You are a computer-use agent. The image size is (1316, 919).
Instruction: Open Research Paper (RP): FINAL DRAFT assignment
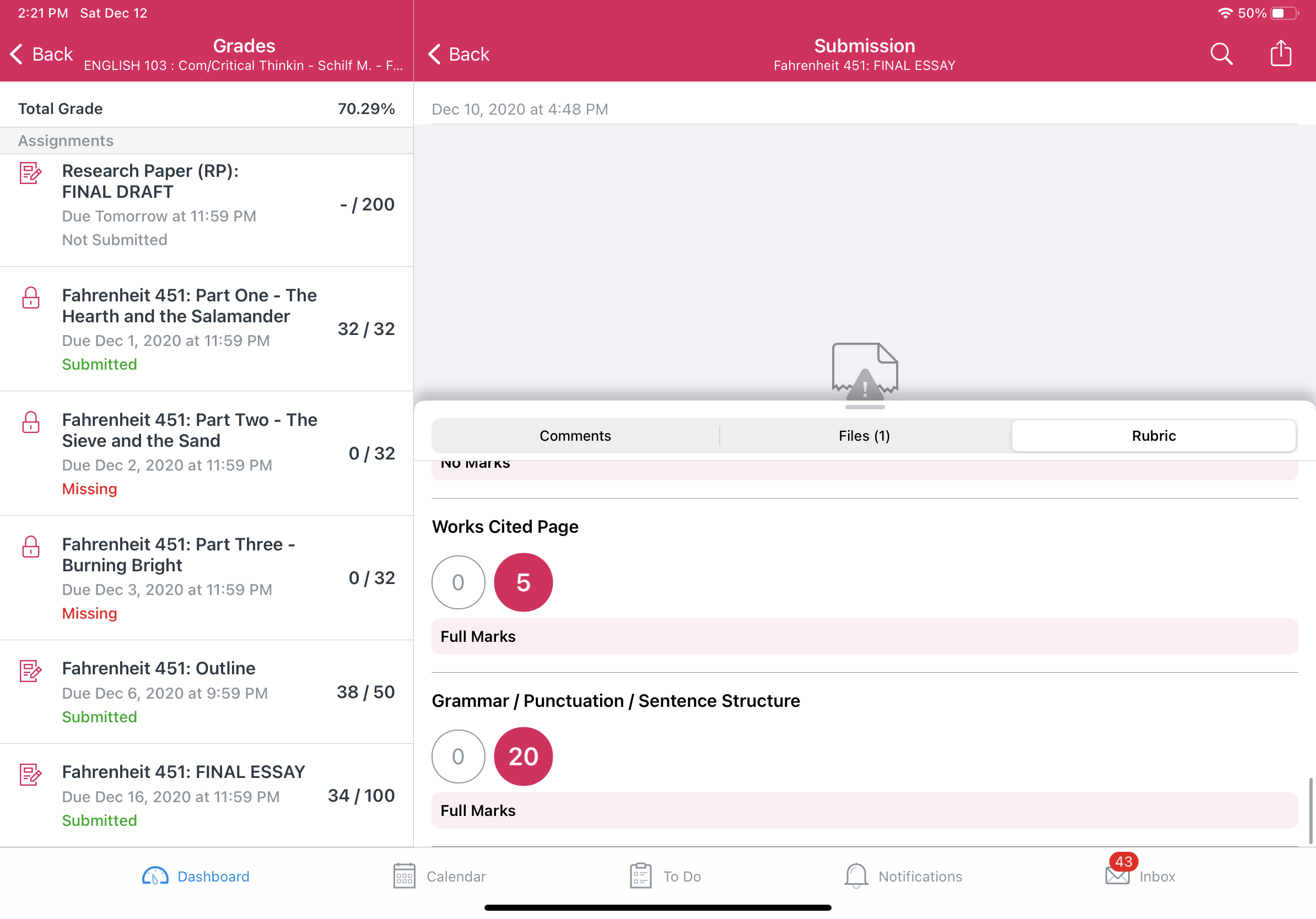tap(206, 210)
